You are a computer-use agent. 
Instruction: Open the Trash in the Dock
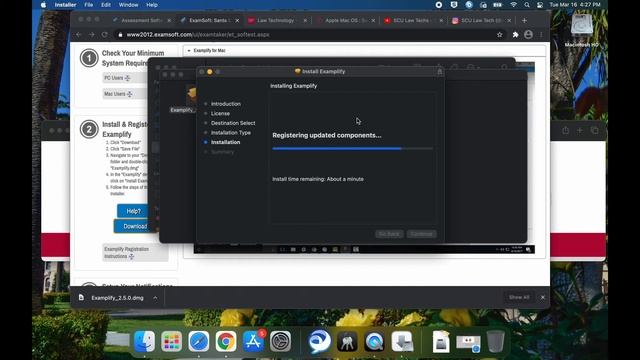point(495,341)
